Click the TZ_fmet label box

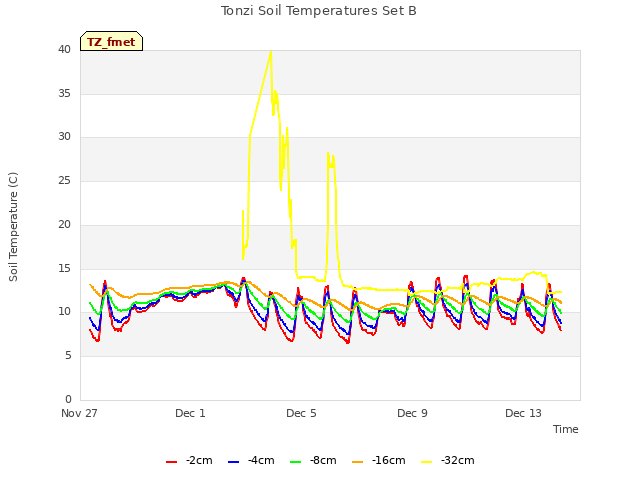[x=111, y=41]
